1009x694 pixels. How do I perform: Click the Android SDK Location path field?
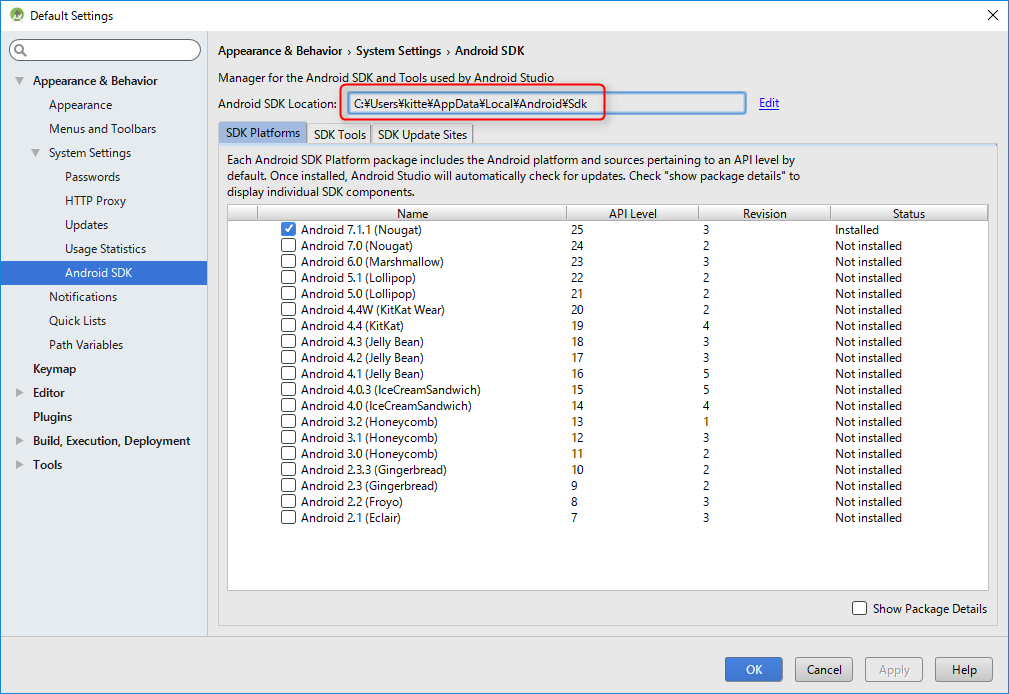click(546, 103)
